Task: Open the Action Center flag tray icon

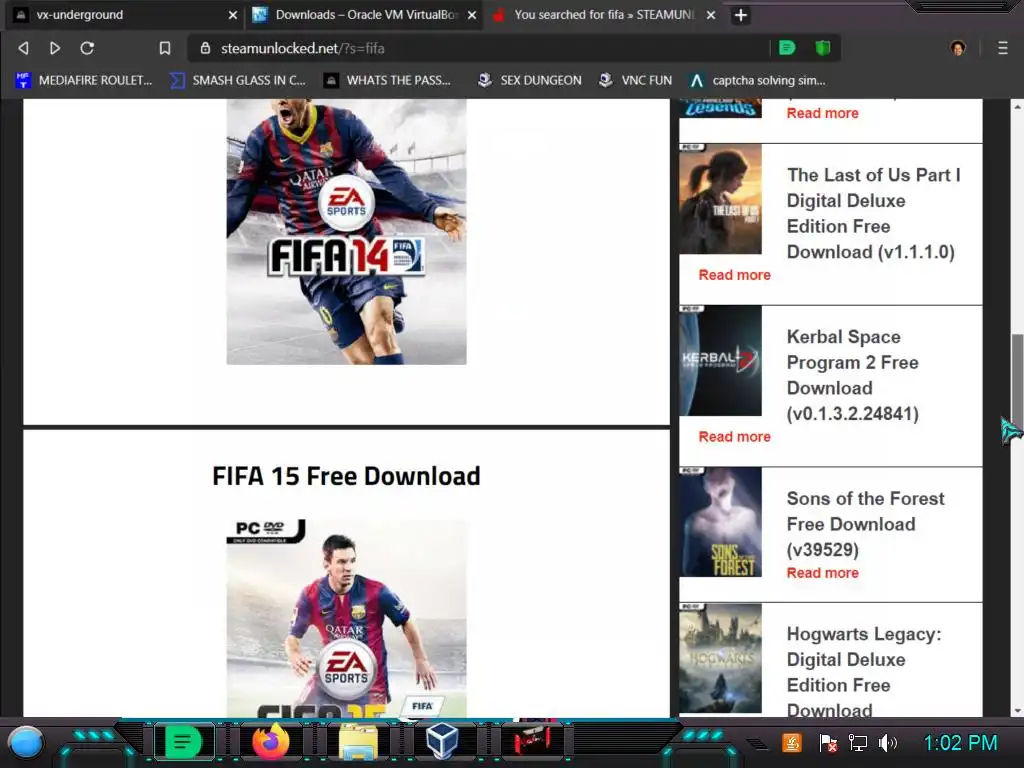Action: (x=827, y=743)
